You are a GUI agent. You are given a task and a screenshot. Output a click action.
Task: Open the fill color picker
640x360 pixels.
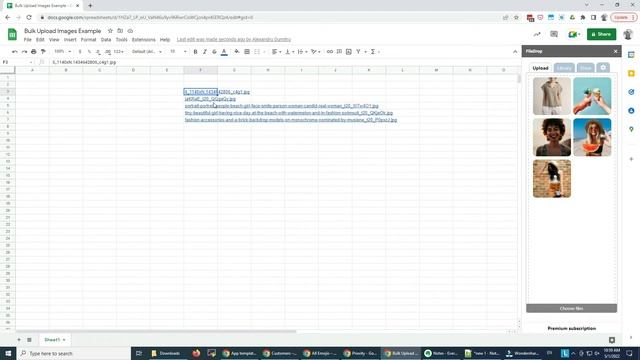(237, 52)
